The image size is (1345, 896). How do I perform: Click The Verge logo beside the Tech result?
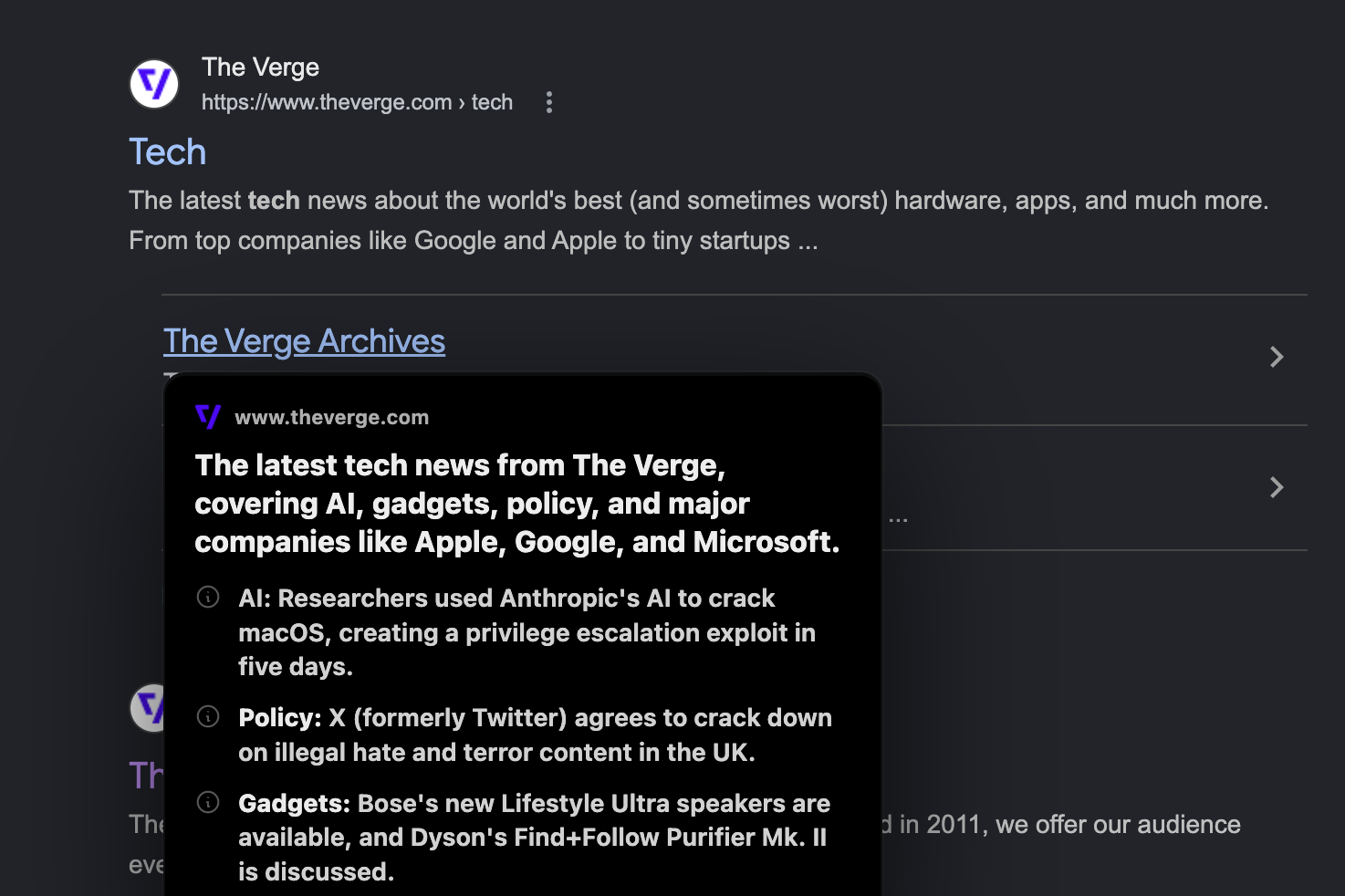[x=154, y=84]
